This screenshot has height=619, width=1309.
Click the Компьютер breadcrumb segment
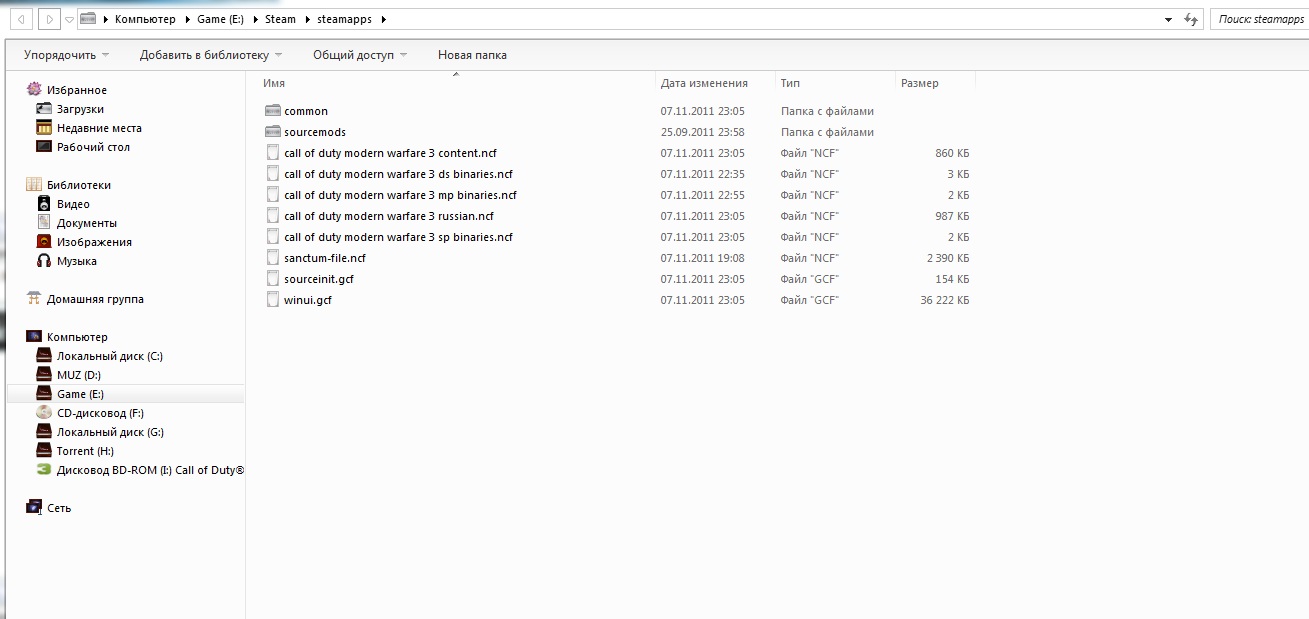tap(145, 19)
